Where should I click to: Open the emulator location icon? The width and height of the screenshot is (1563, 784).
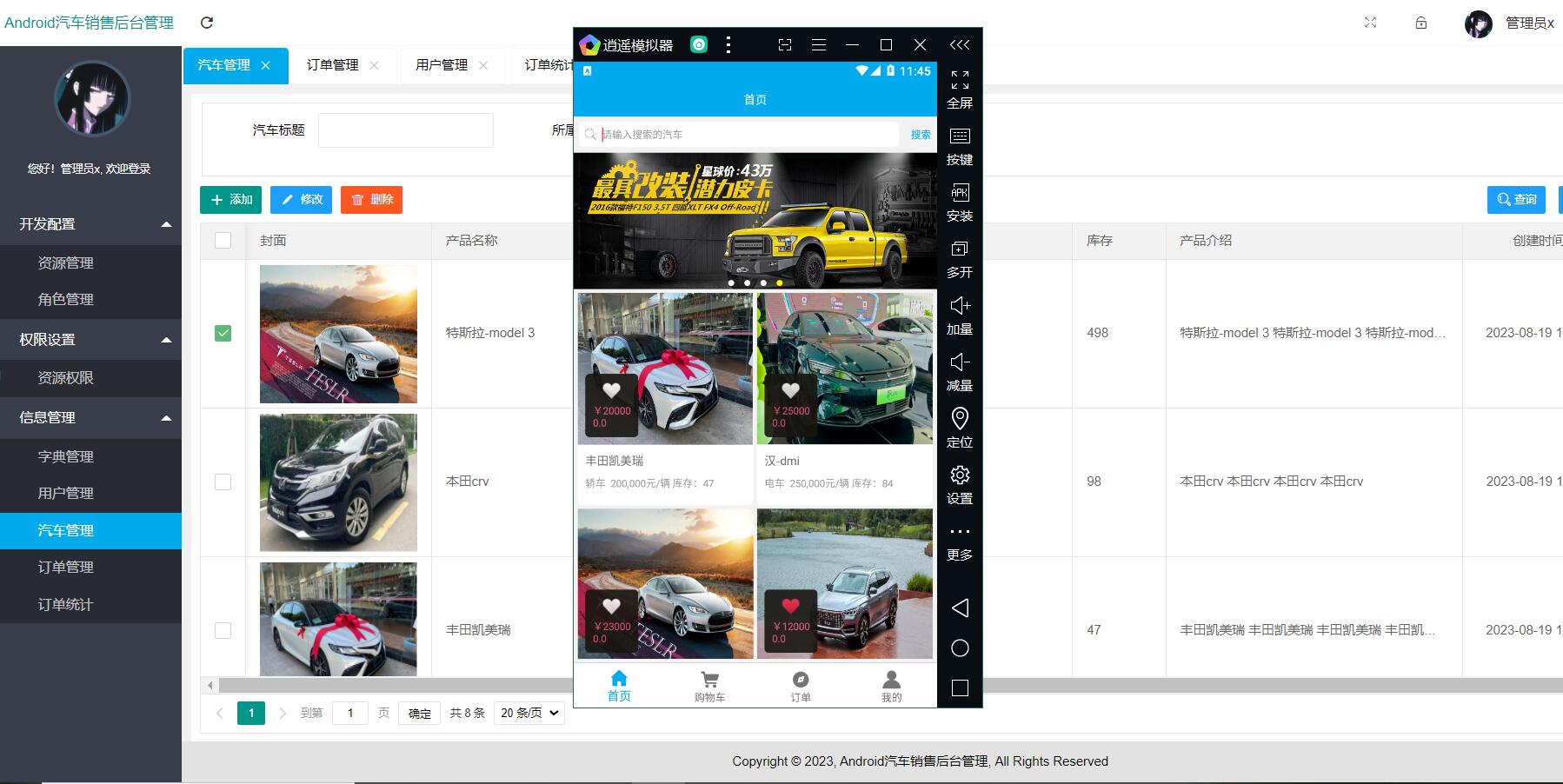960,419
